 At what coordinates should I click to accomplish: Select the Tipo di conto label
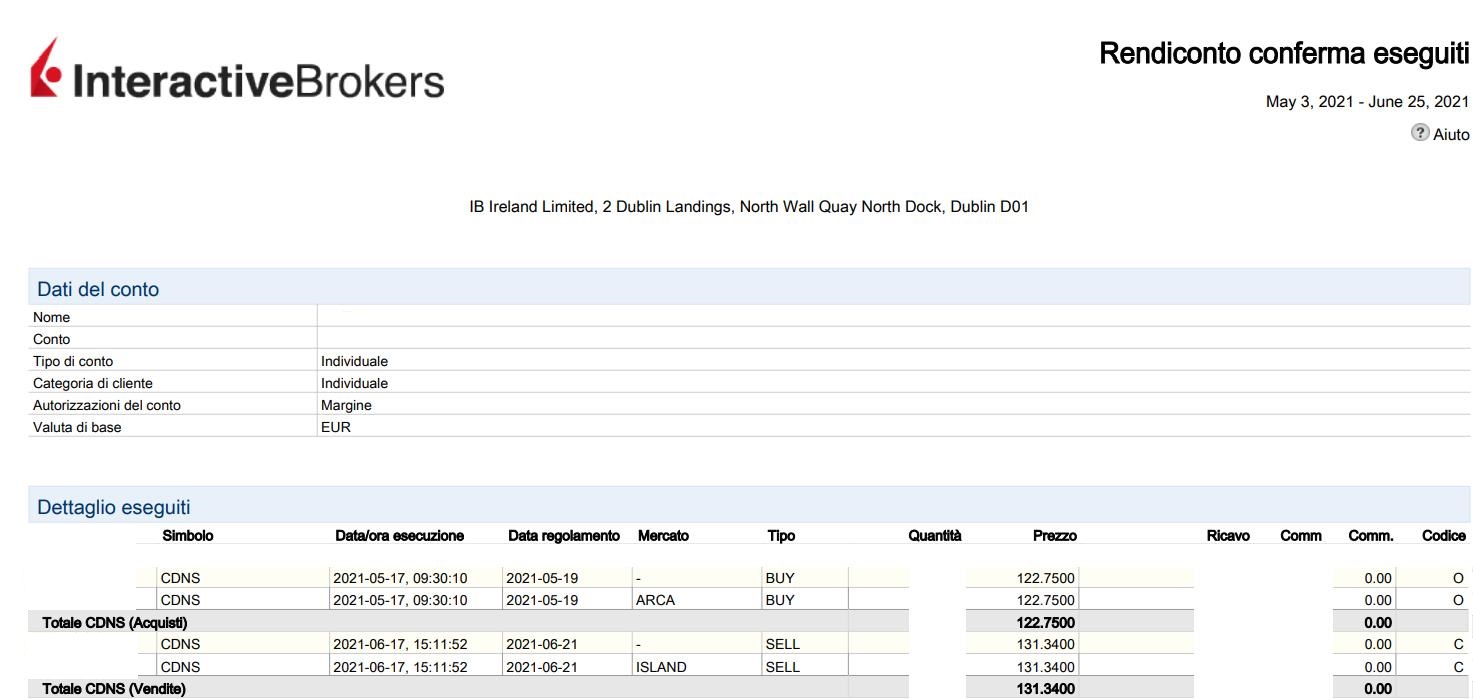(73, 361)
